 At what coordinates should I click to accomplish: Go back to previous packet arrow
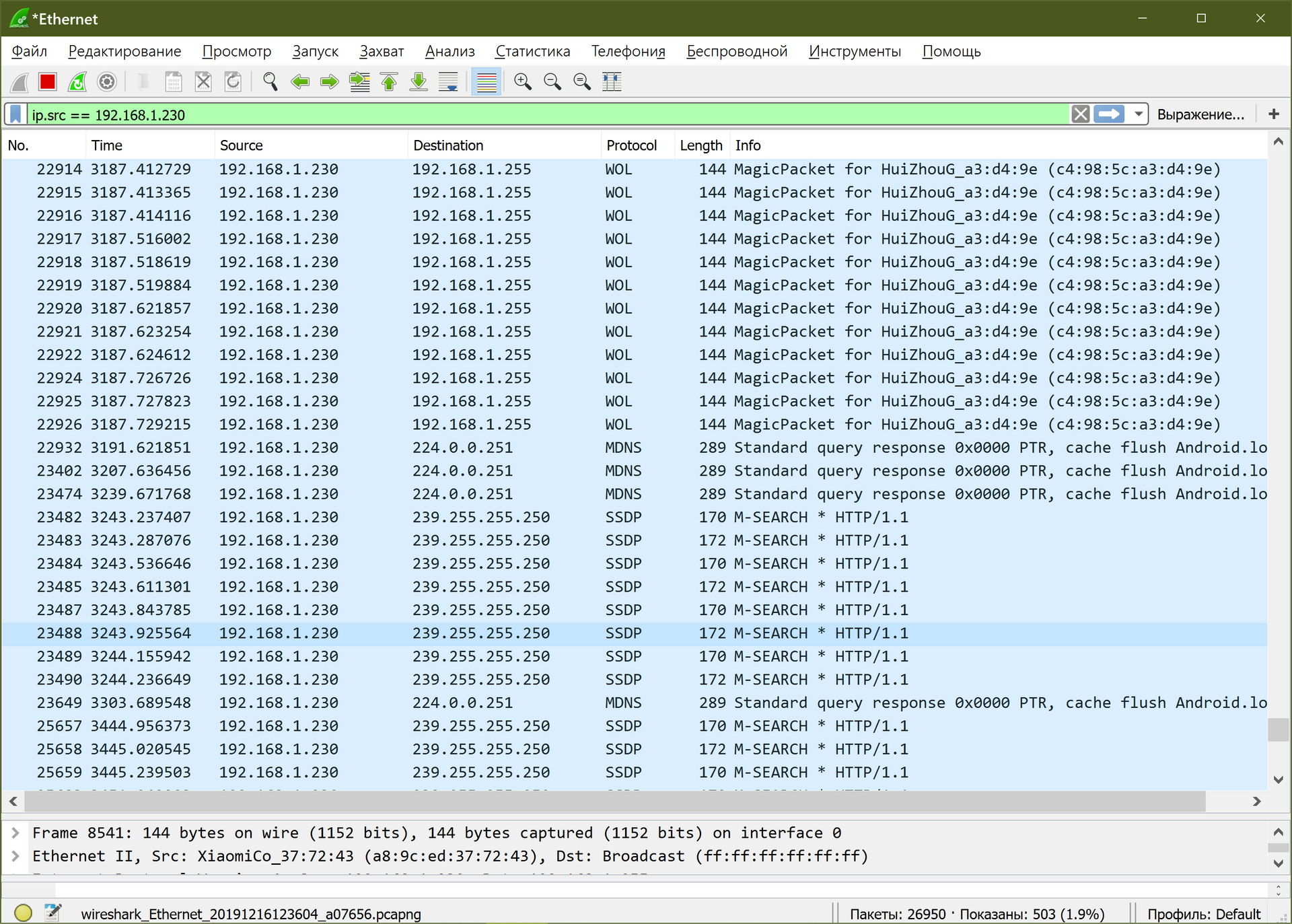300,82
